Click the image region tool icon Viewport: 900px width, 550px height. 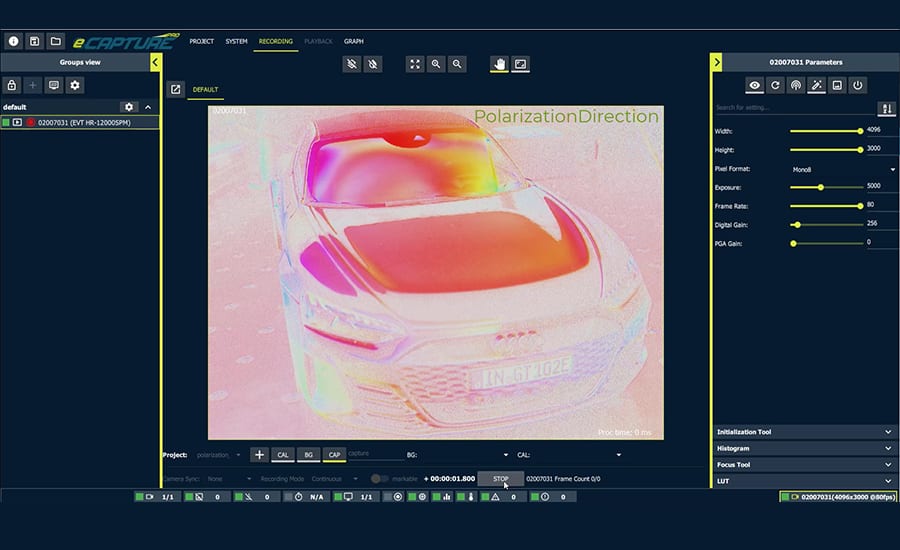(521, 64)
